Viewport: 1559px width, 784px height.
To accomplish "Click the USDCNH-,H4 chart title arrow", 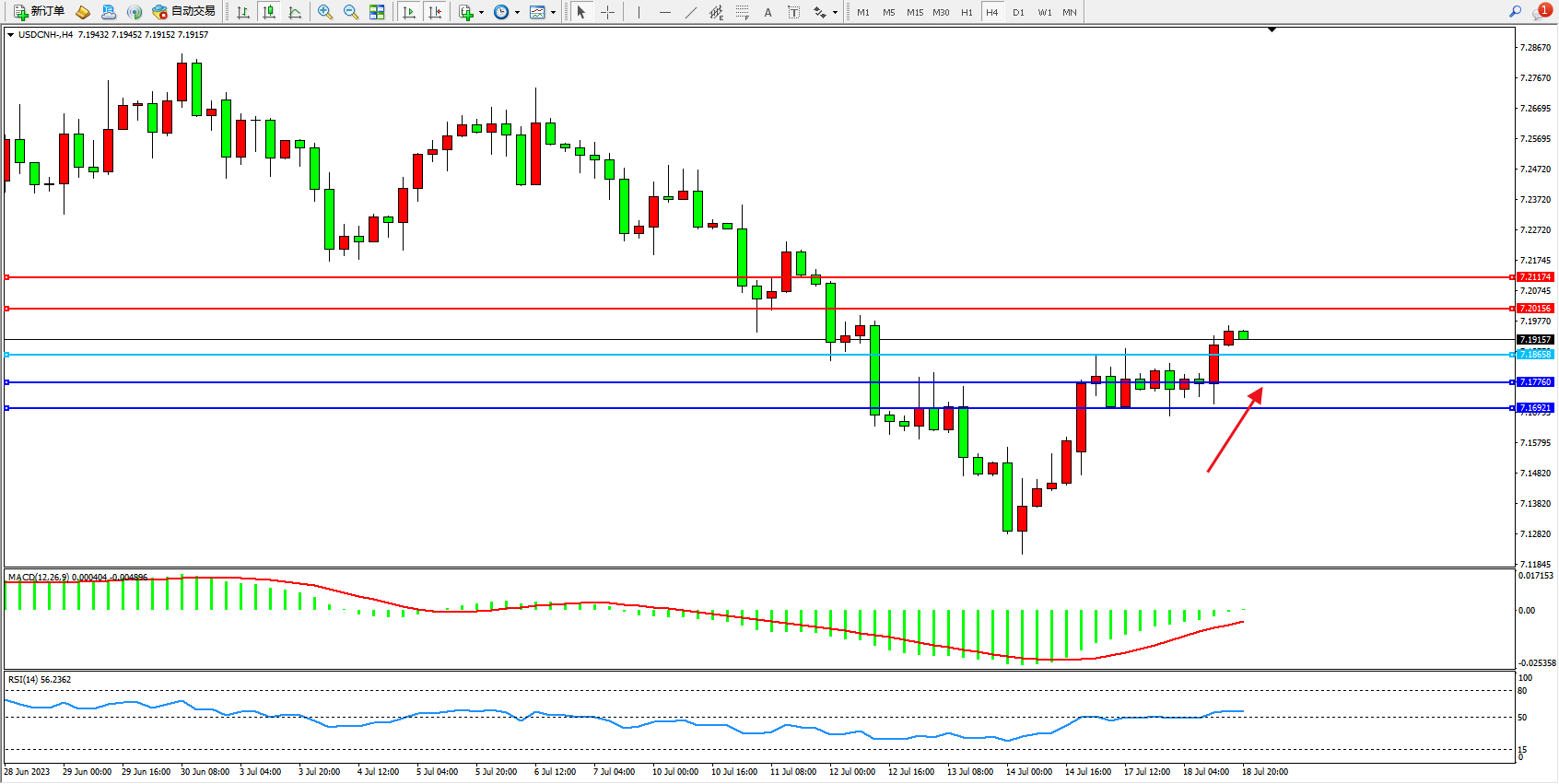I will (x=10, y=35).
